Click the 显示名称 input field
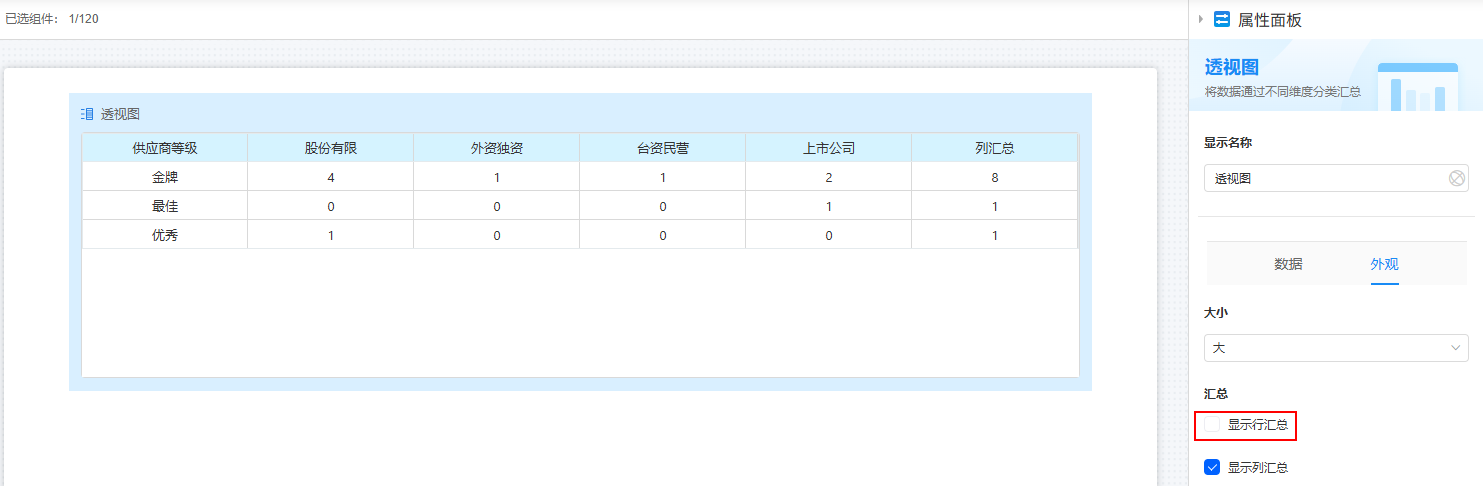Screen dimensions: 1483x486 pyautogui.click(x=1336, y=178)
